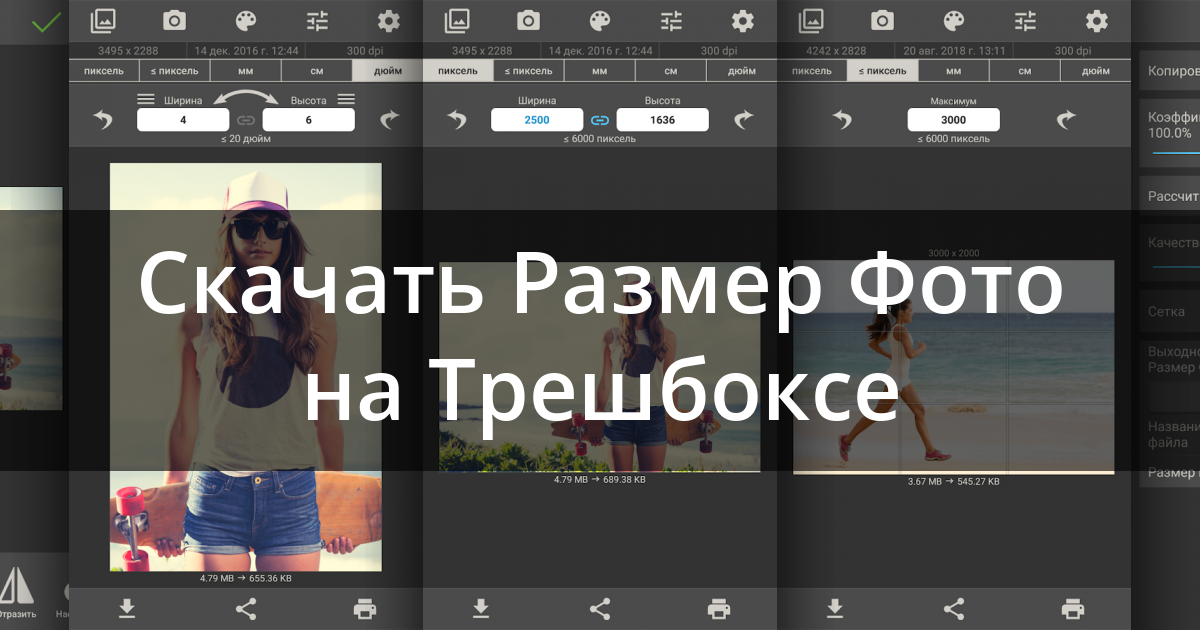This screenshot has height=630, width=1200.
Task: Click the 3.67 MB → 545.27 KB size text
Action: coord(954,482)
